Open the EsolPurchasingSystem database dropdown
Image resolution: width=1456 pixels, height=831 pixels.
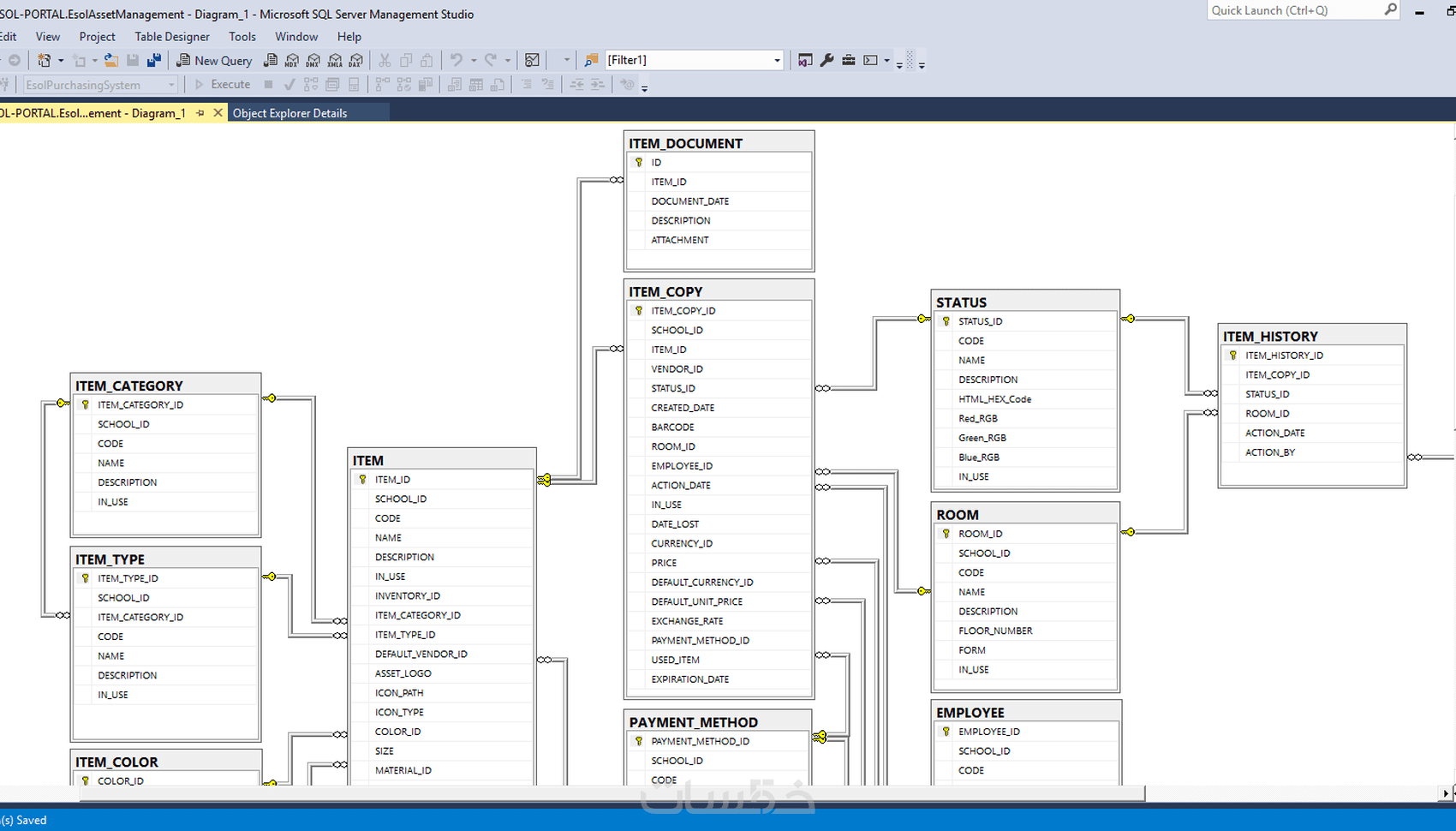coord(171,84)
